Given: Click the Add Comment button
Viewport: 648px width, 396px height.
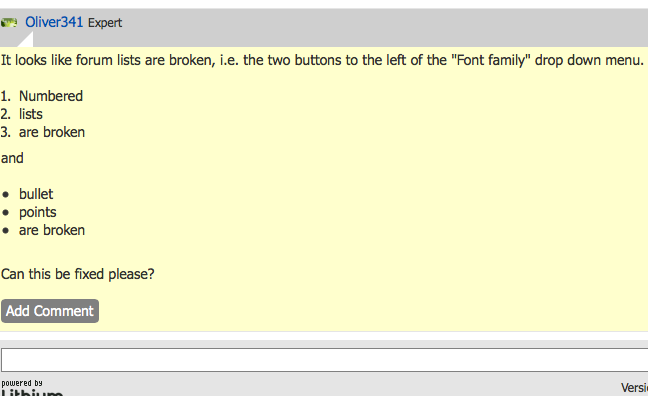Looking at the screenshot, I should click(x=50, y=311).
